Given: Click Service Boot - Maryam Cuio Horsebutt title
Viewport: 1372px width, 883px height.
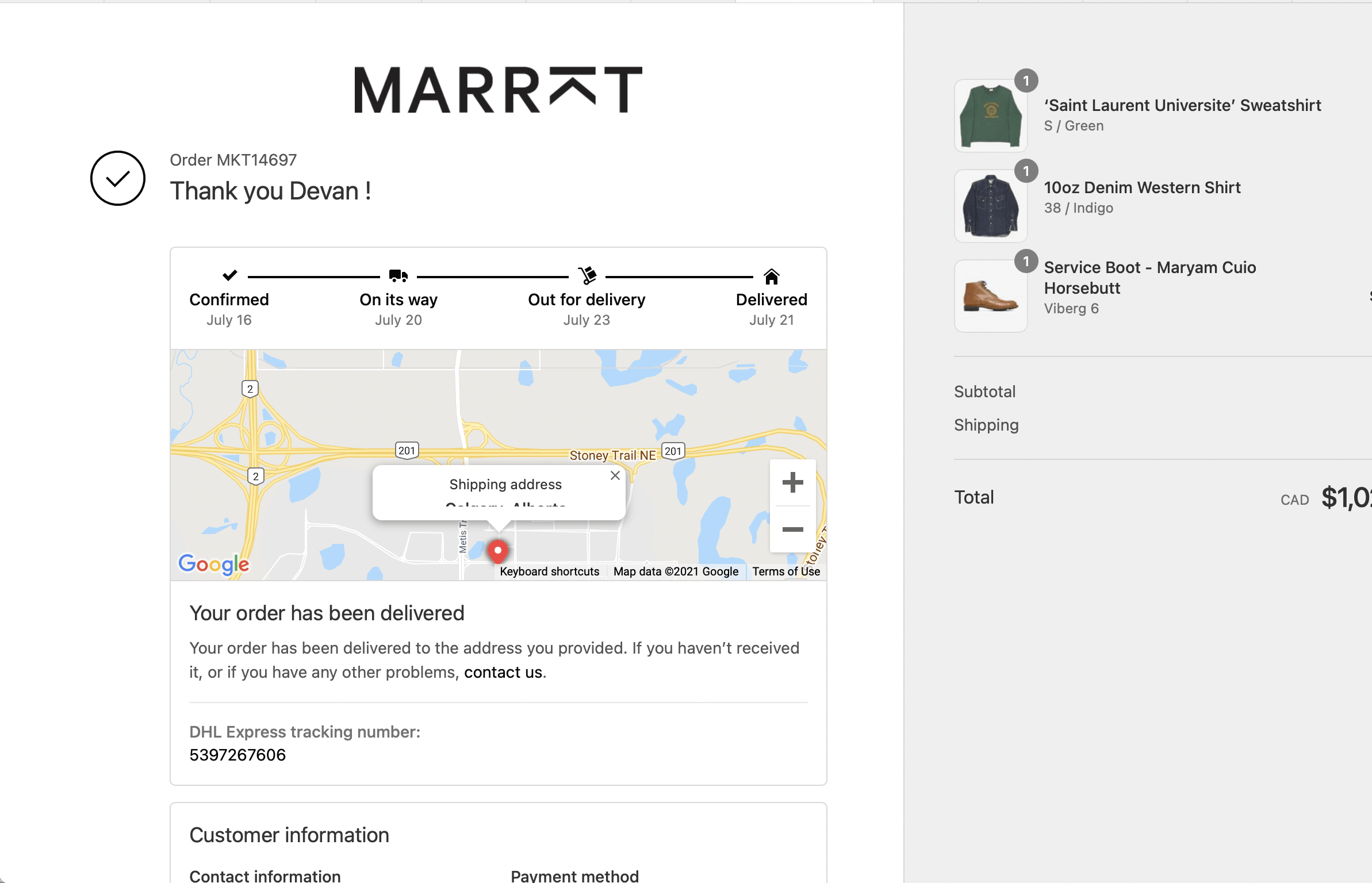Looking at the screenshot, I should 1150,278.
